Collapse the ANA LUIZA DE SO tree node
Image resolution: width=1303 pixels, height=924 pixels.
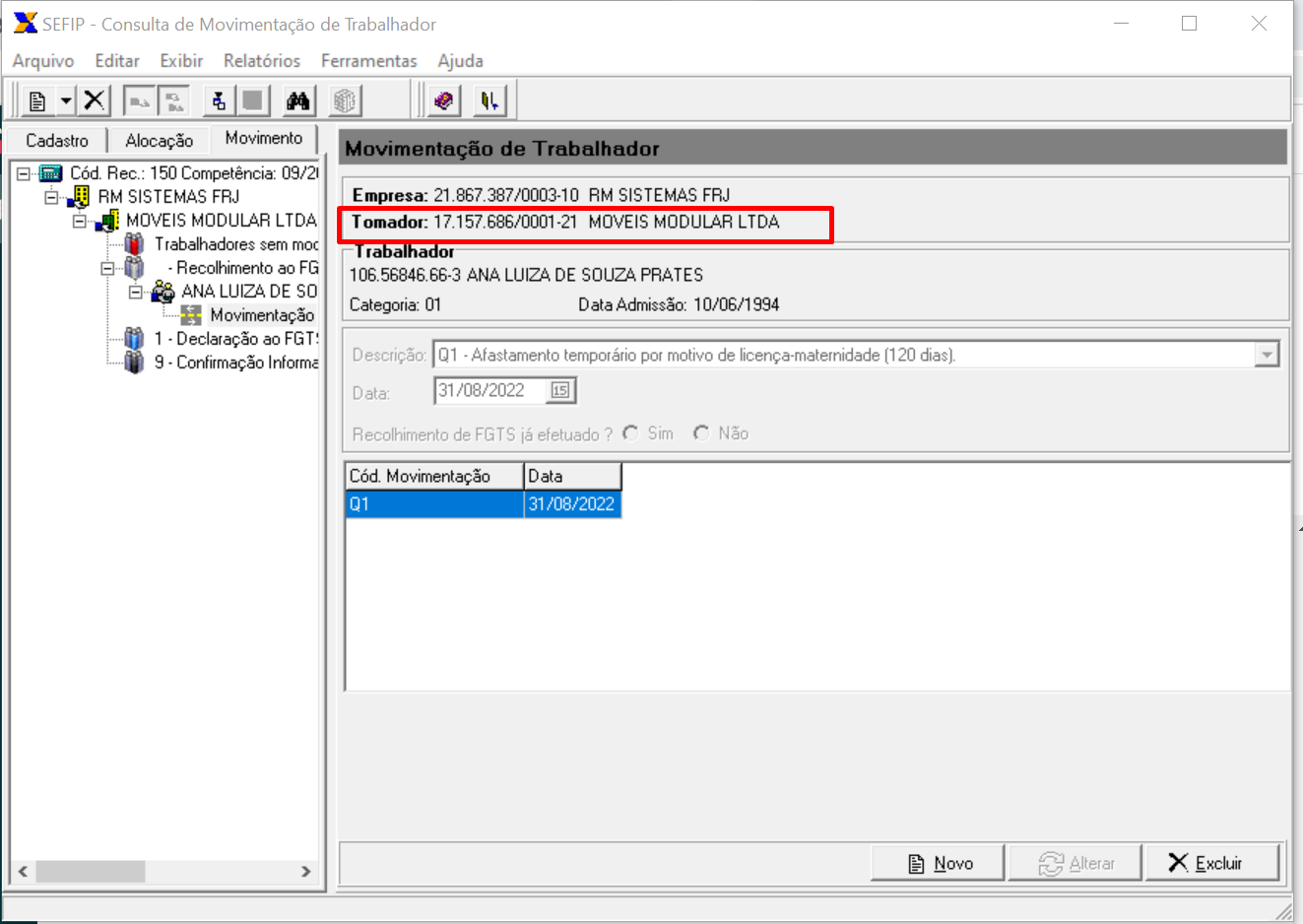[136, 292]
